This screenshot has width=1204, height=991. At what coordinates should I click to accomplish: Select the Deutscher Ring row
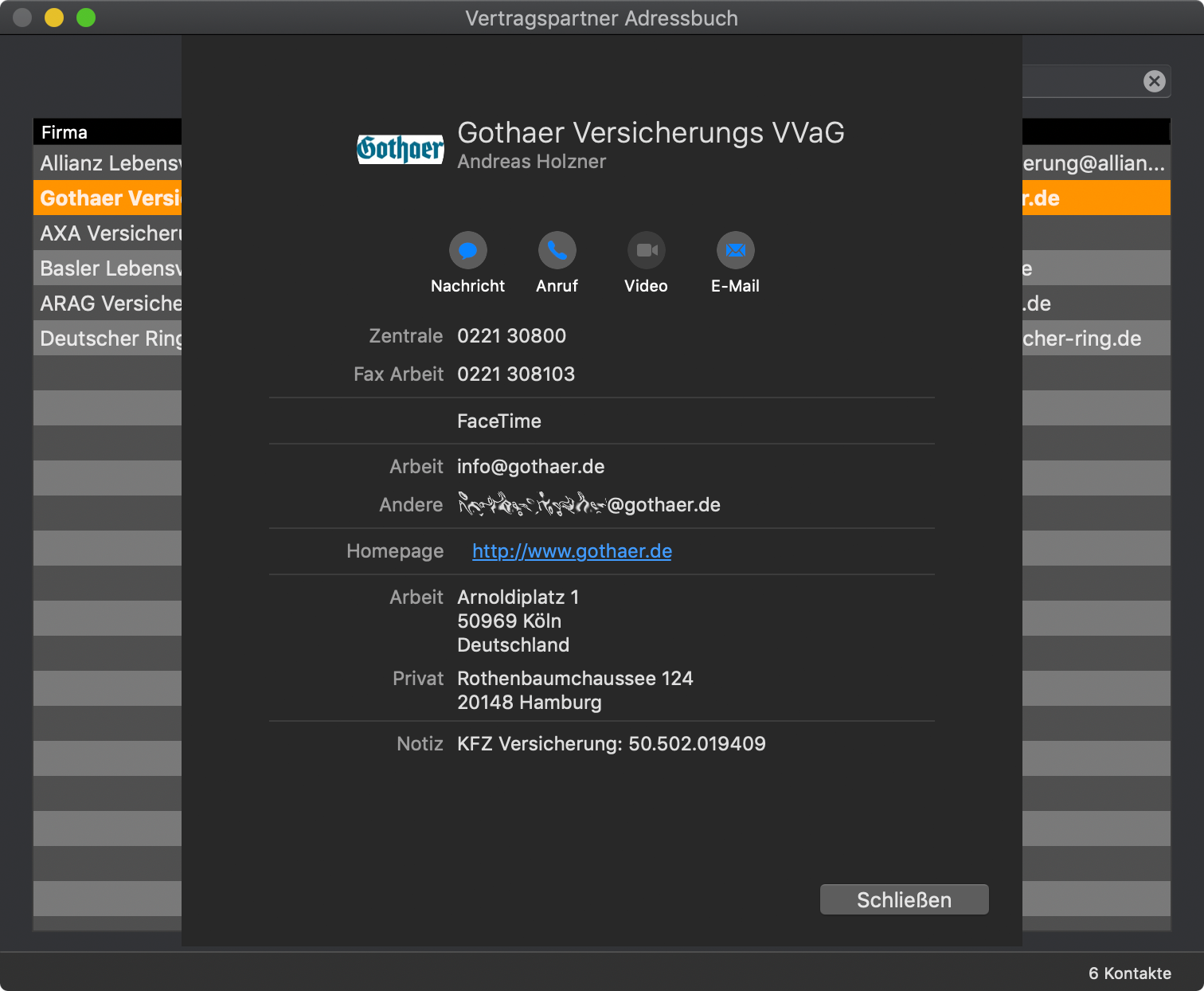[107, 338]
